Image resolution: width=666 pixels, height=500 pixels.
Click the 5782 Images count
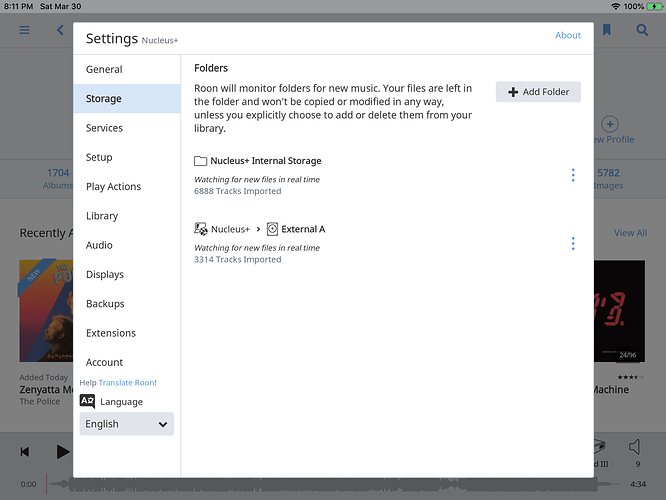pos(609,179)
